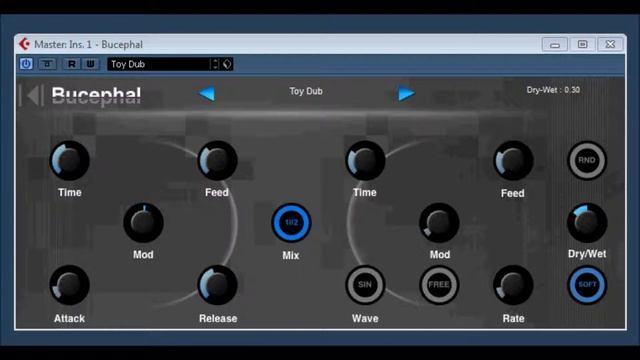Toggle the SOFT mode button

coord(587,285)
